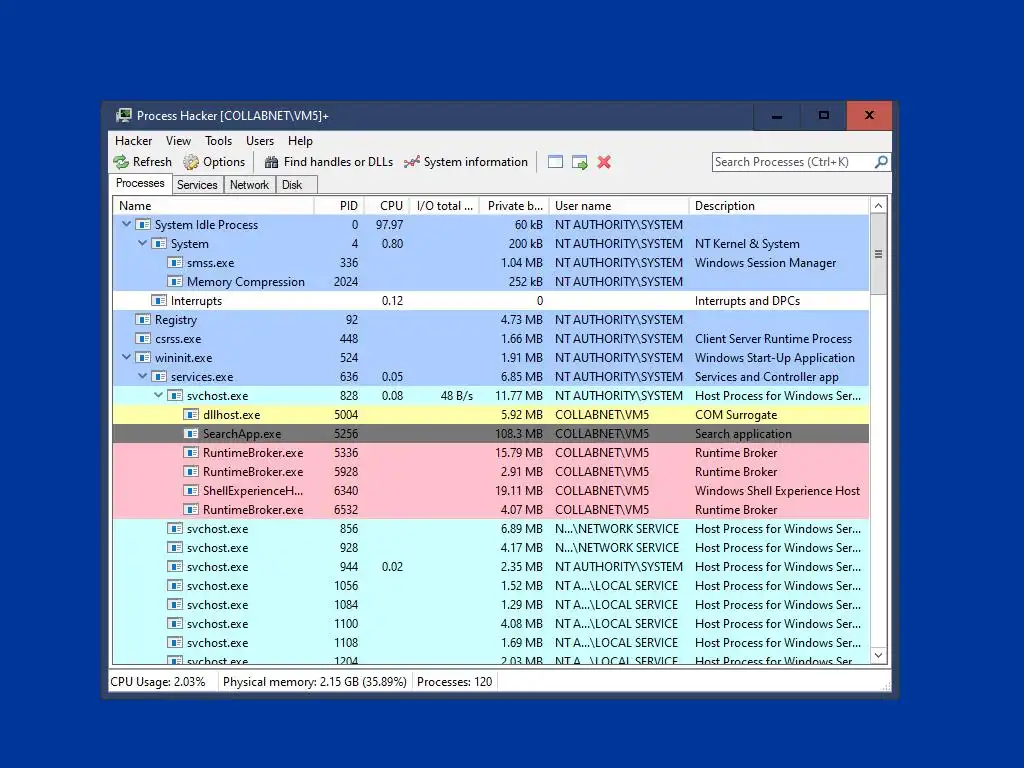This screenshot has height=768, width=1024.
Task: Click the 'COM Surrogate' description
Action: tap(736, 415)
